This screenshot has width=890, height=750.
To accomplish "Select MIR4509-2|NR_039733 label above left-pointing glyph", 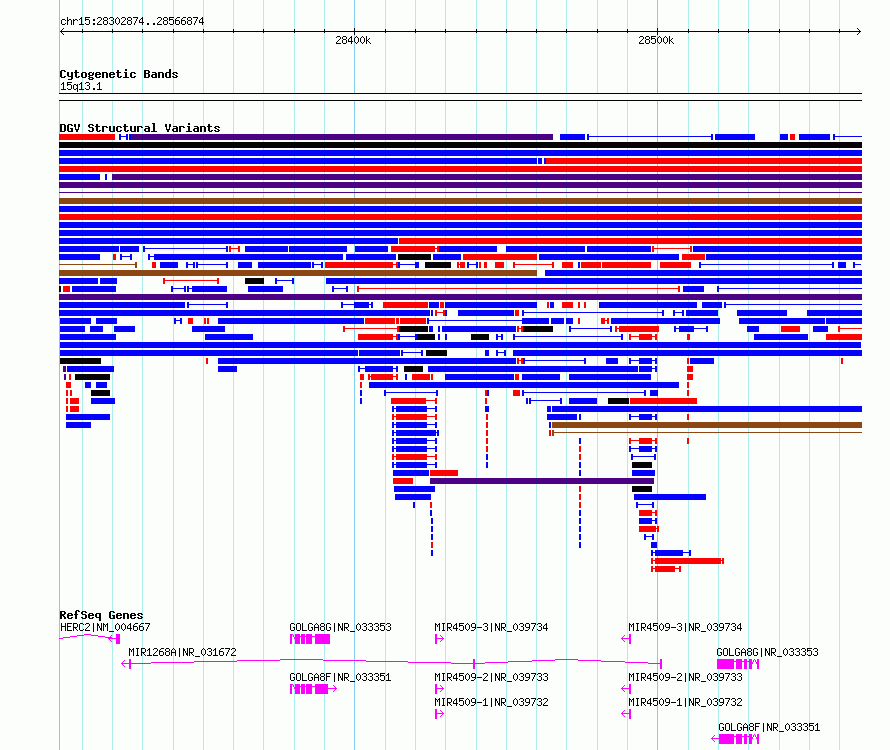I will [x=685, y=677].
